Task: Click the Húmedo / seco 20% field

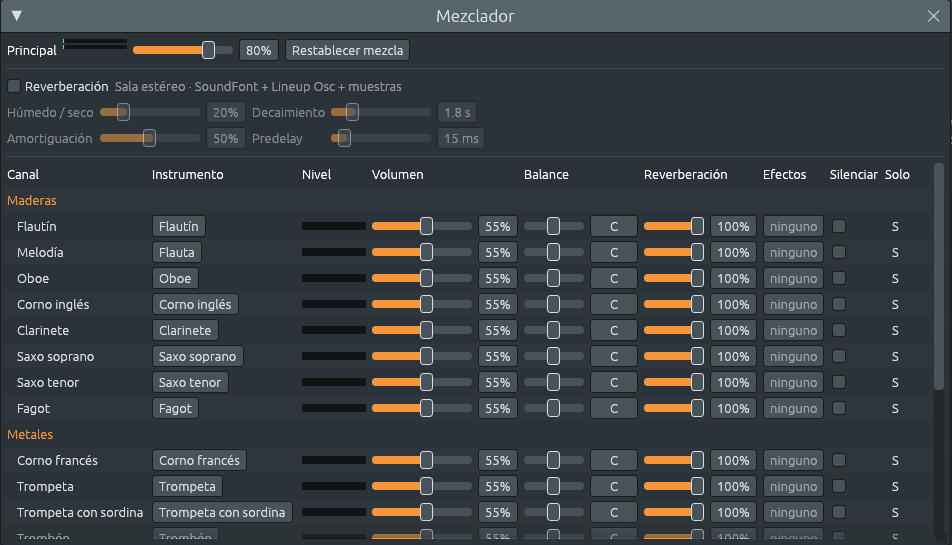Action: point(226,112)
